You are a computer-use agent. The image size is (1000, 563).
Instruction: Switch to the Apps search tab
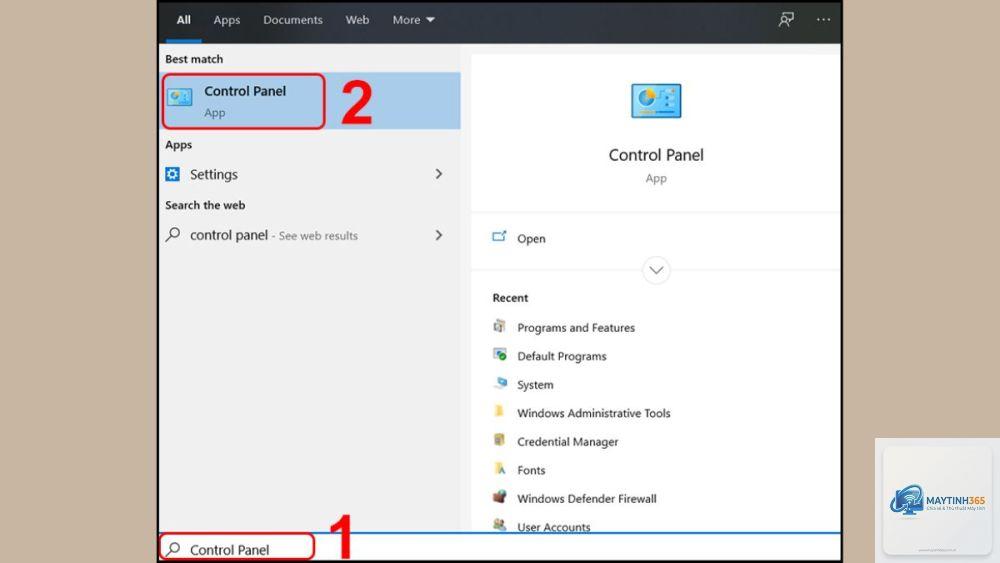[226, 20]
